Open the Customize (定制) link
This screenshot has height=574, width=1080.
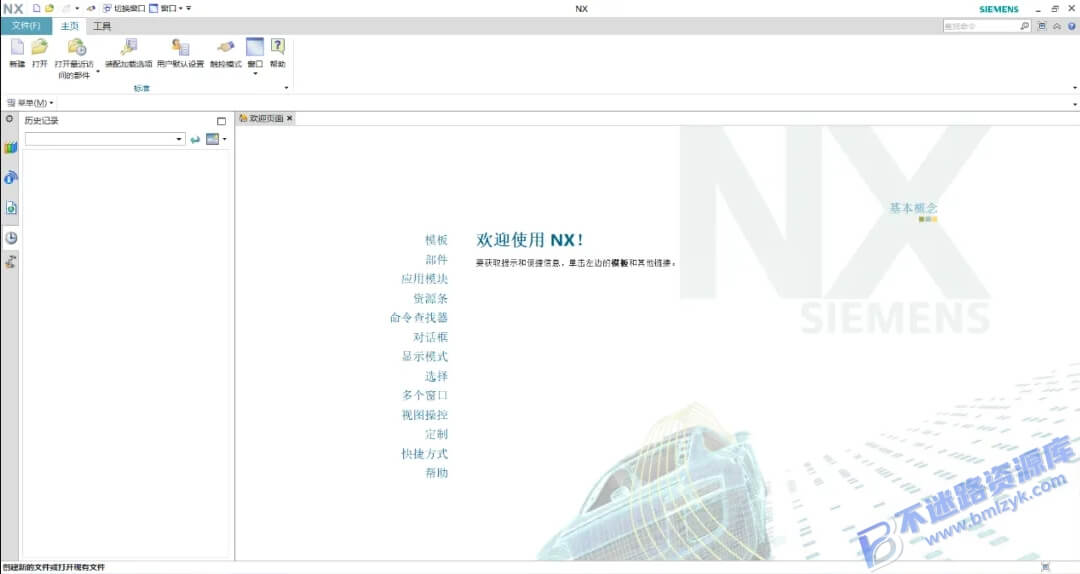coord(436,434)
